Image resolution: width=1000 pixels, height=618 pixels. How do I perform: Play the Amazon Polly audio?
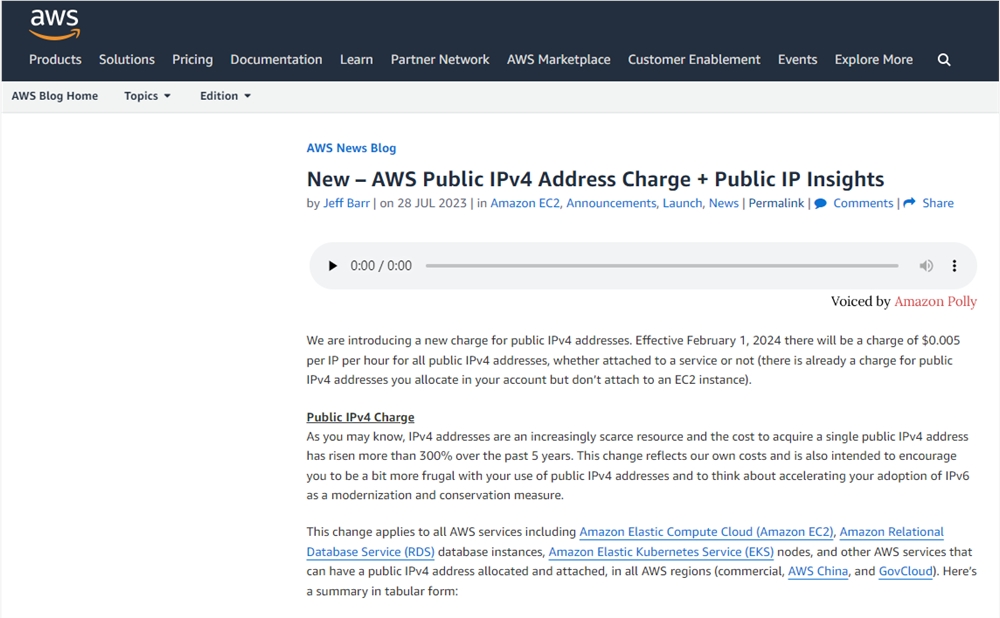tap(332, 266)
